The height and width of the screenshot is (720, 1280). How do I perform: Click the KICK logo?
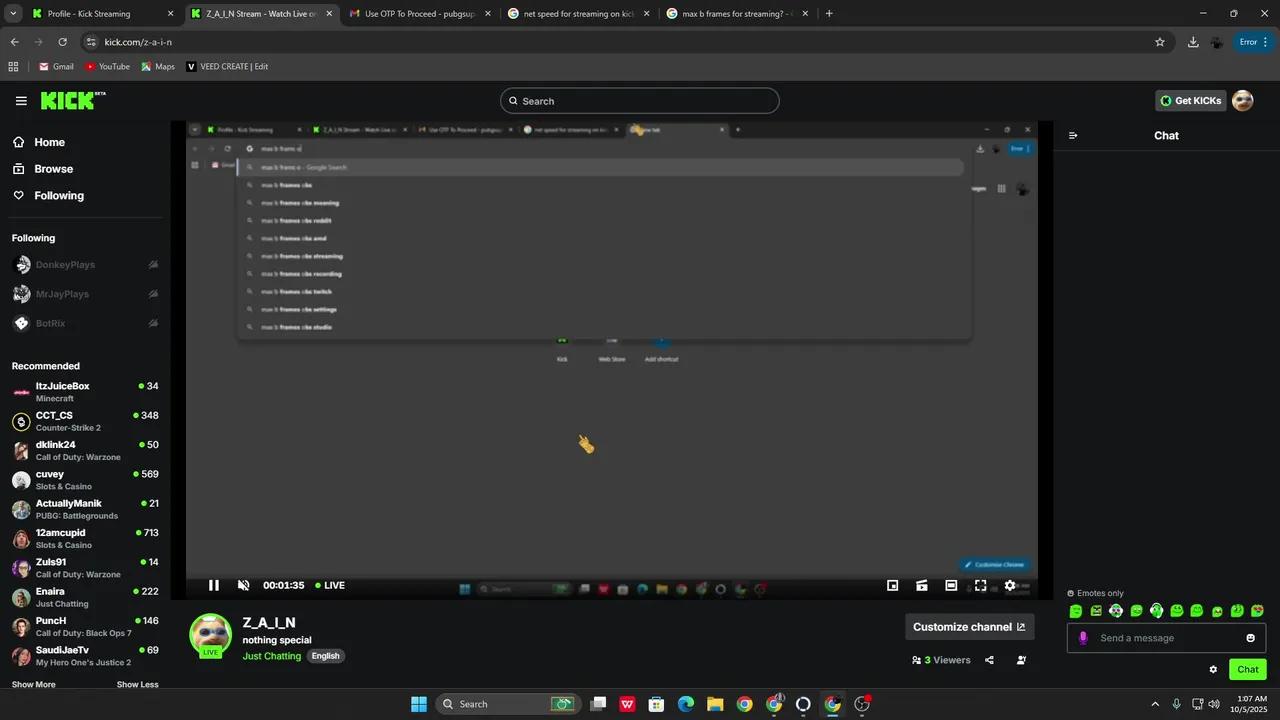73,100
